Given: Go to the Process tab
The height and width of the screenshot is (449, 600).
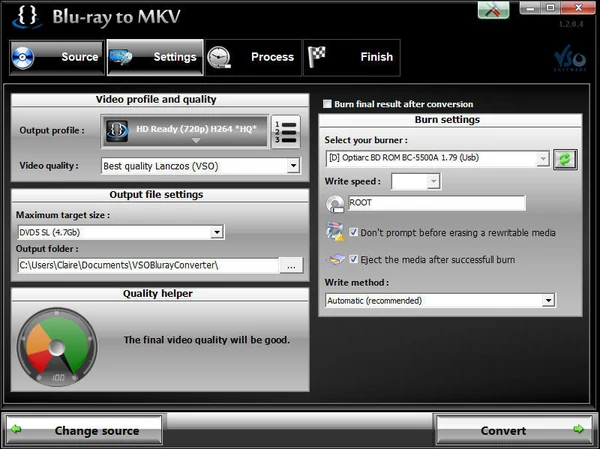Looking at the screenshot, I should pyautogui.click(x=253, y=57).
